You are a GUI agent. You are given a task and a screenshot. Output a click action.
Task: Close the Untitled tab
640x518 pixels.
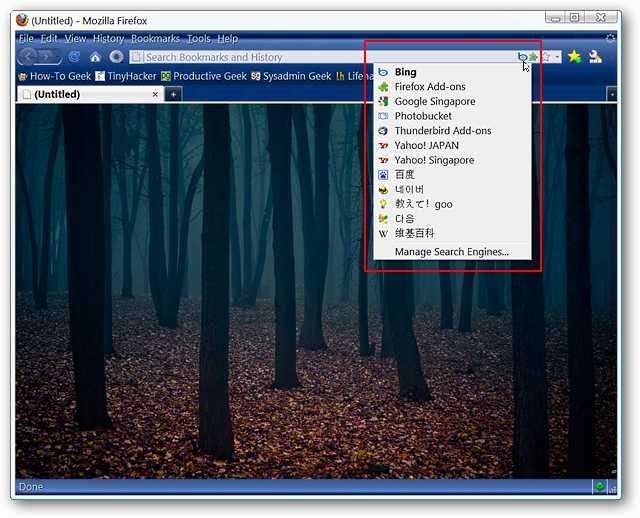click(x=155, y=94)
